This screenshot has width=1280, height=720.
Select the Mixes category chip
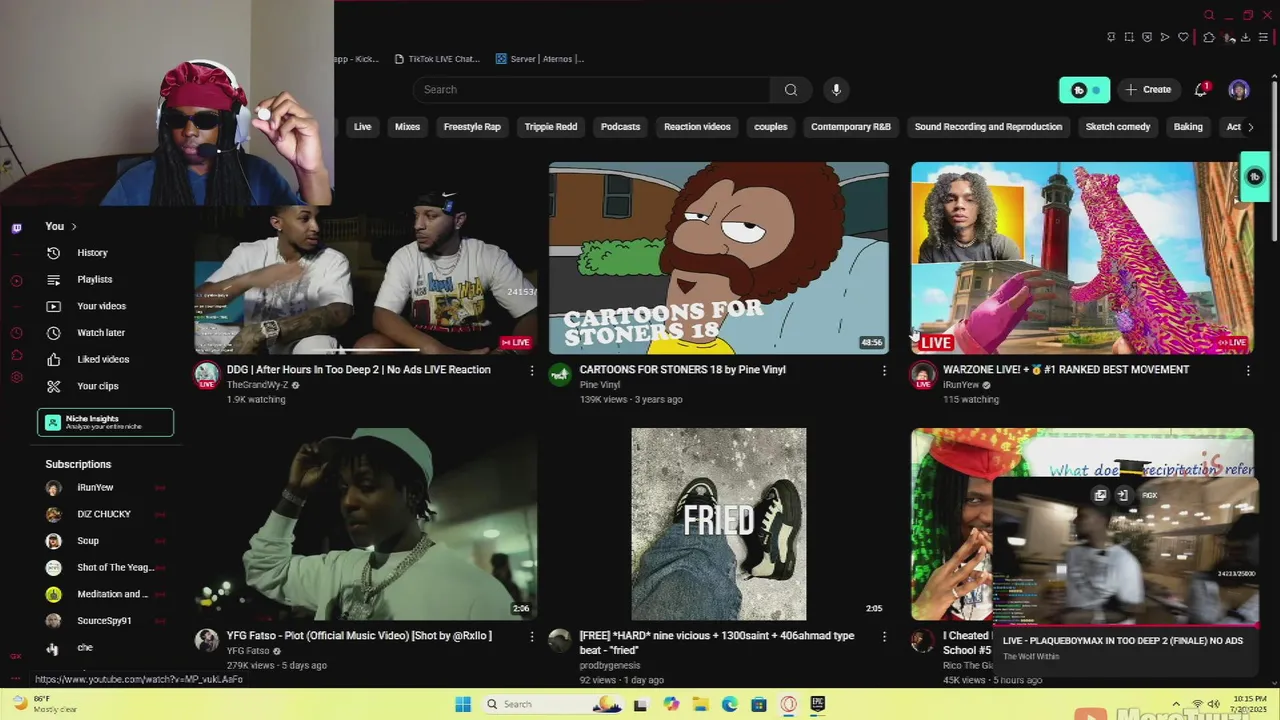407,127
